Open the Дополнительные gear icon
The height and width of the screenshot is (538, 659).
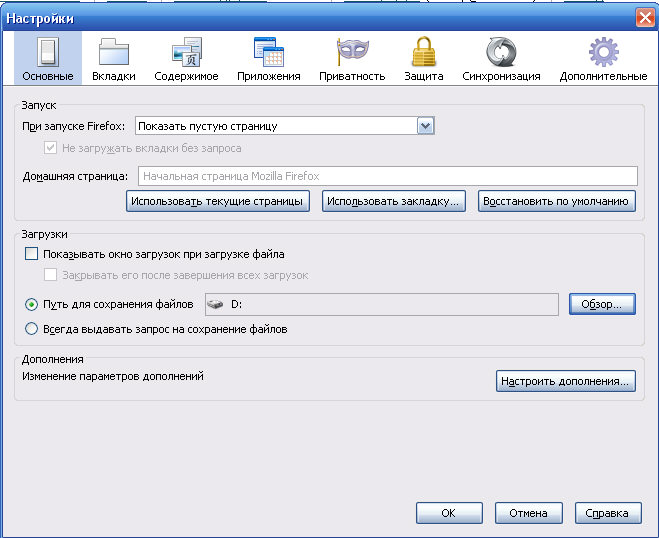(x=604, y=52)
